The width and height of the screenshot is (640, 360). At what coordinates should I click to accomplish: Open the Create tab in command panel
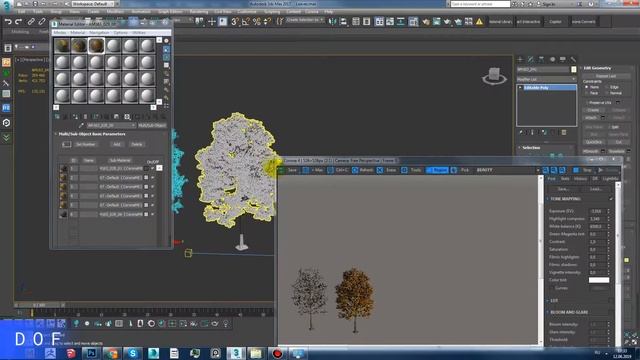520,60
